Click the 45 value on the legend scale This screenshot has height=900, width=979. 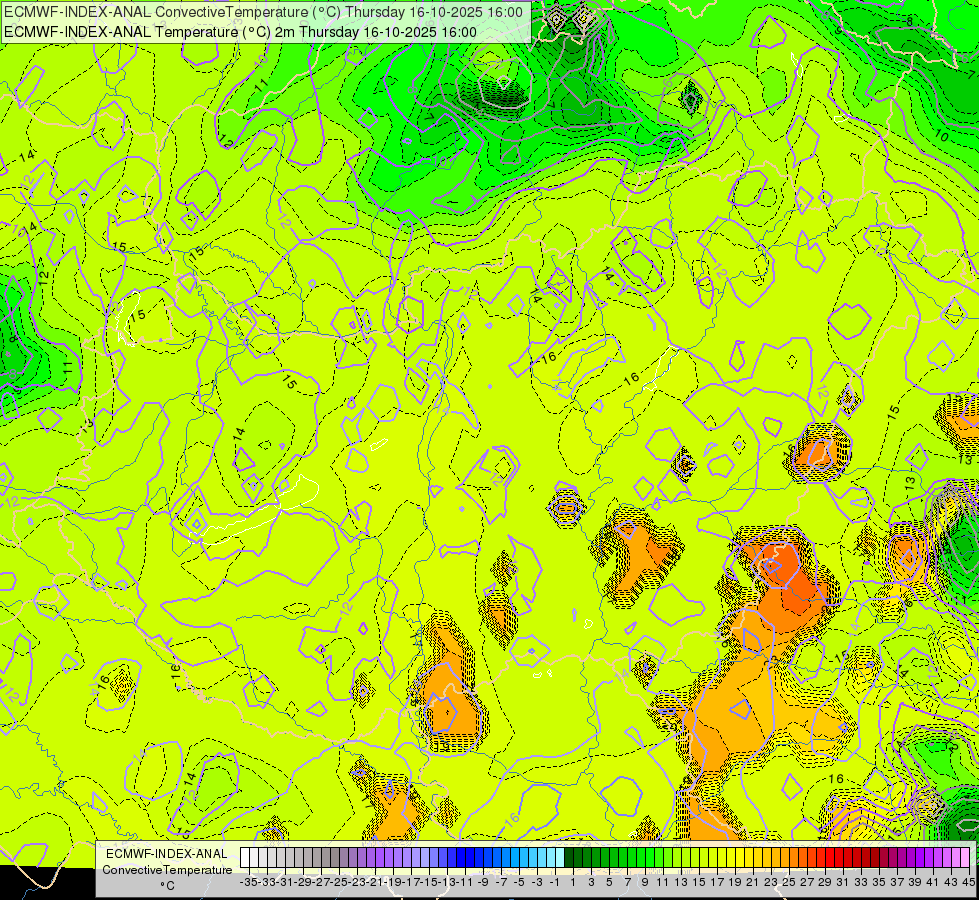[969, 882]
